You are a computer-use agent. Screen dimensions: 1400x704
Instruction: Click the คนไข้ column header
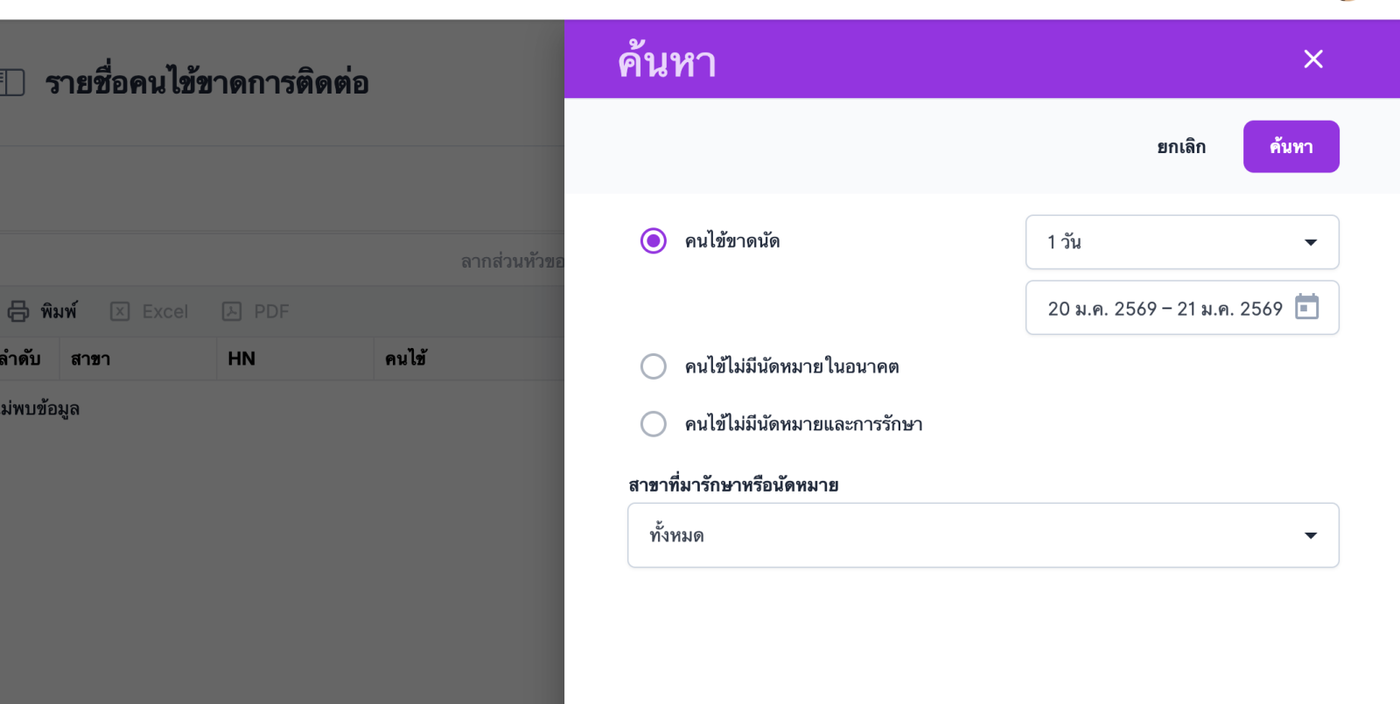click(406, 358)
